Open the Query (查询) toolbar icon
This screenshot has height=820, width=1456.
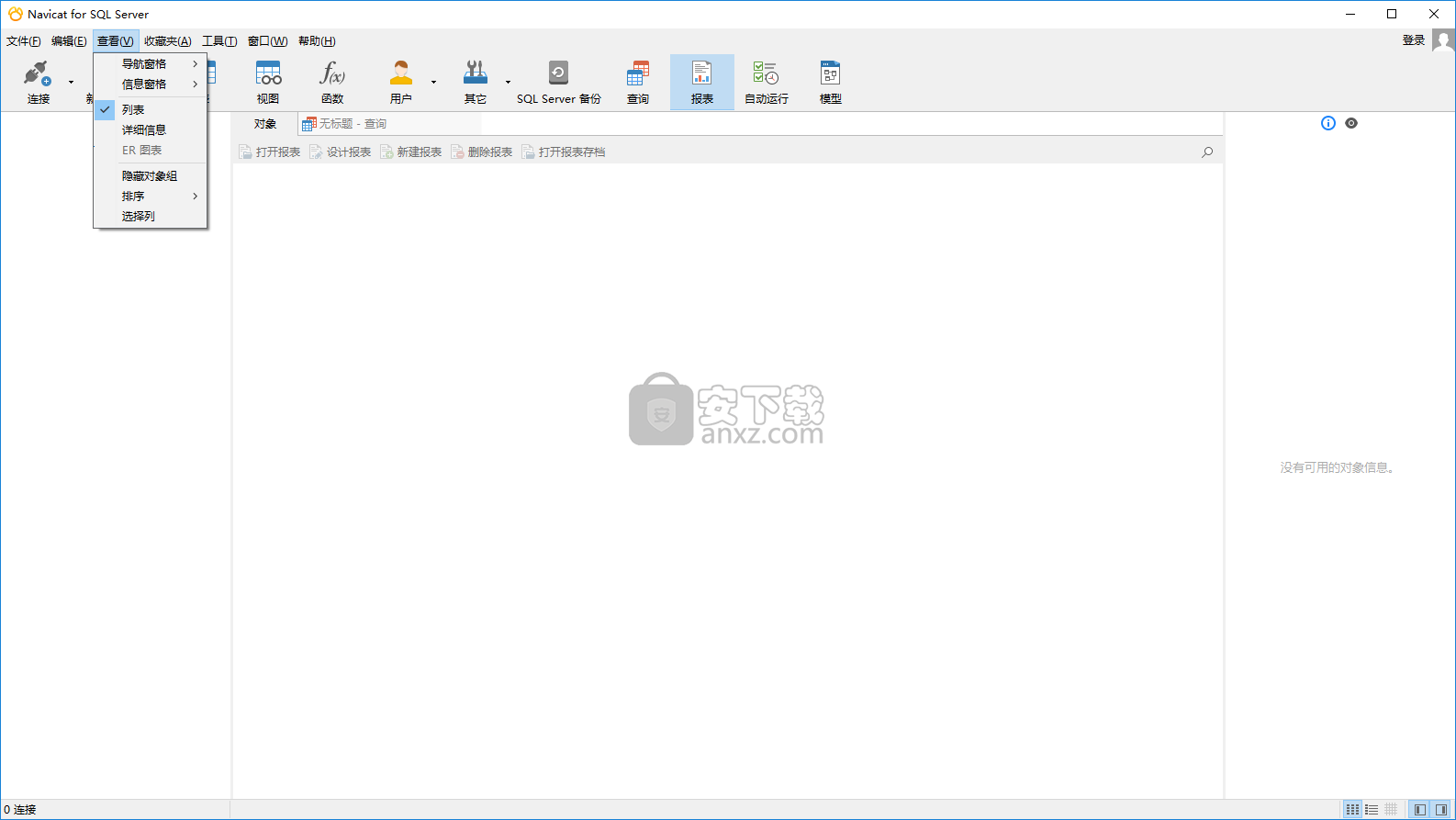tap(638, 82)
